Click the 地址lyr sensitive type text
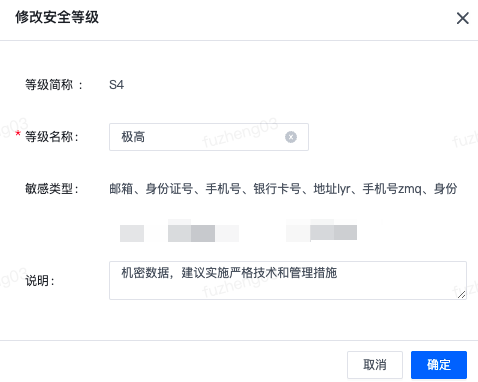Viewport: 478px width, 382px height. pyautogui.click(x=332, y=189)
